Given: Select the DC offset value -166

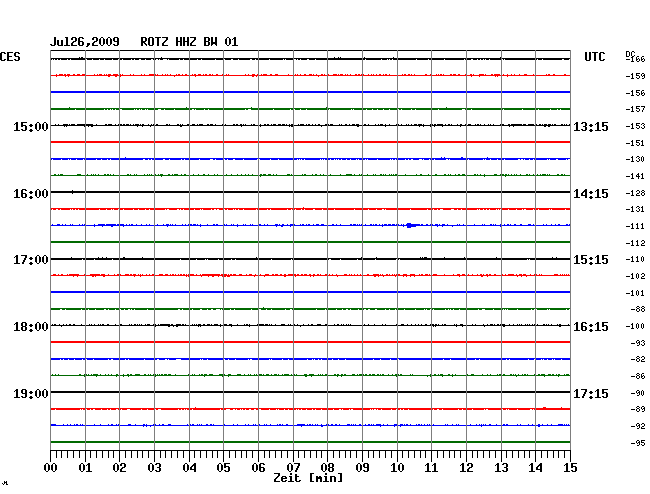Looking at the screenshot, I should click(635, 59).
